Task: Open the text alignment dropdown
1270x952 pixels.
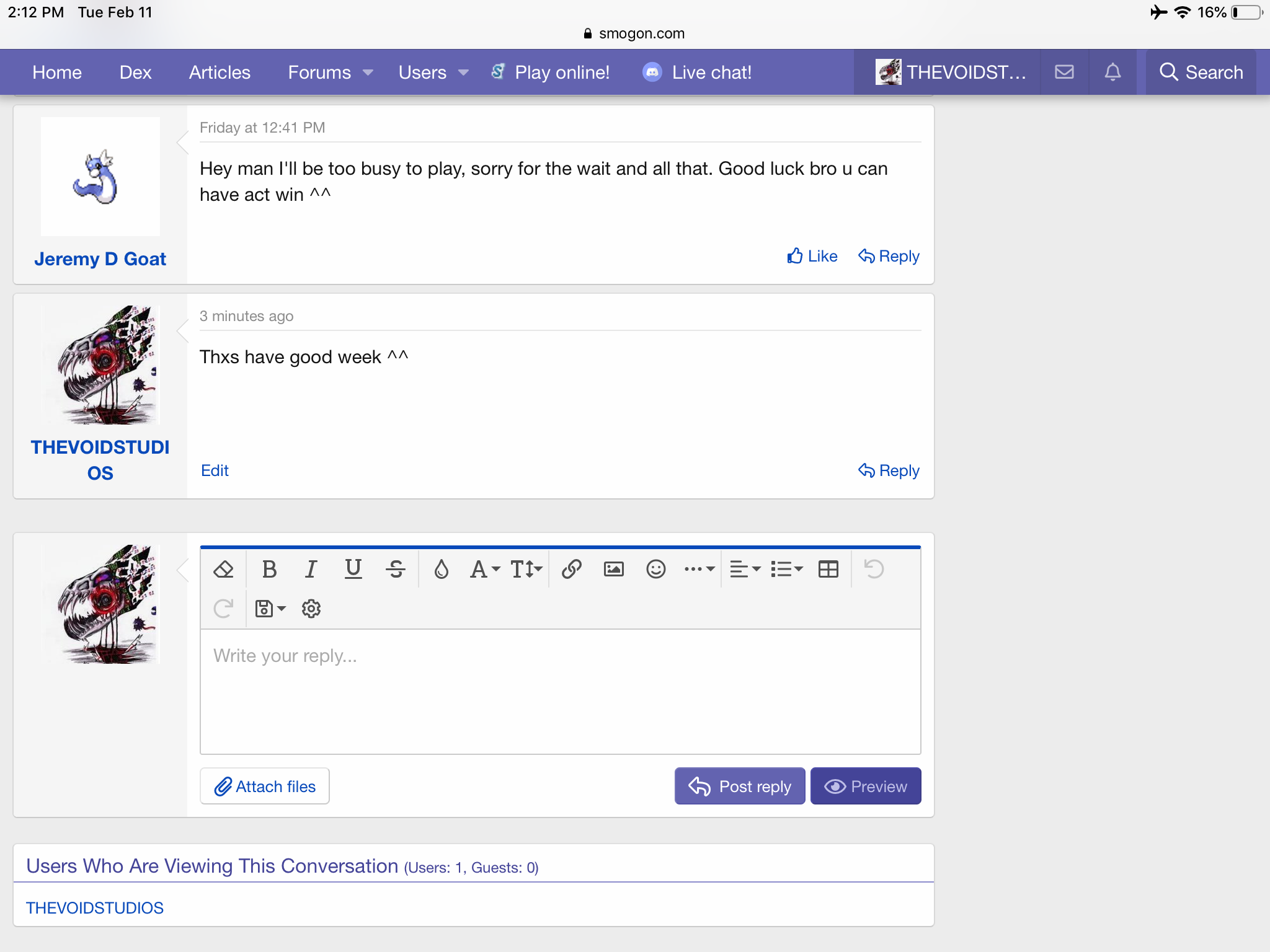Action: coord(745,569)
